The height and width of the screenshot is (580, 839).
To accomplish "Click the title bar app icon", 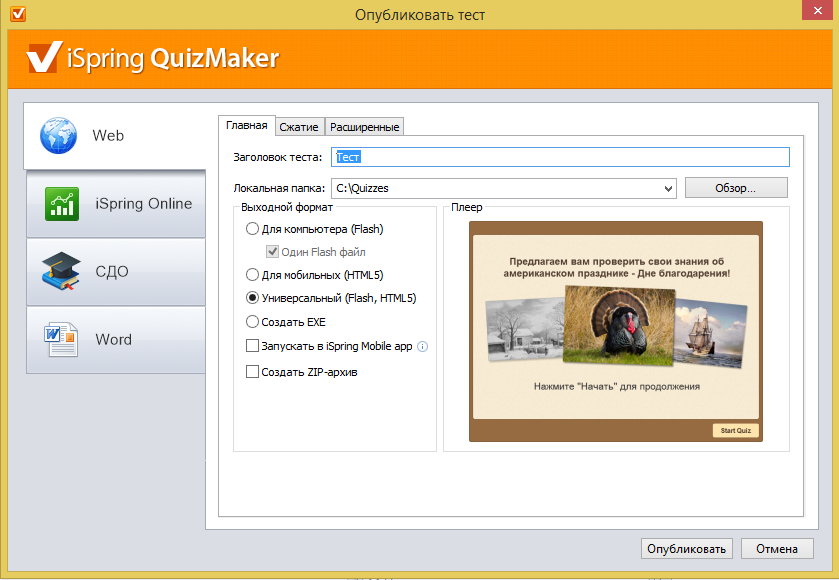I will tap(18, 14).
